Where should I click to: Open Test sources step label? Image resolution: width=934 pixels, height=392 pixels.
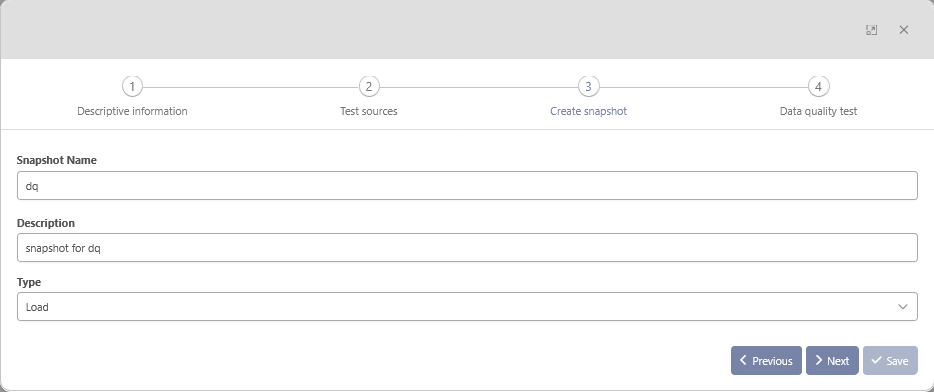point(369,111)
